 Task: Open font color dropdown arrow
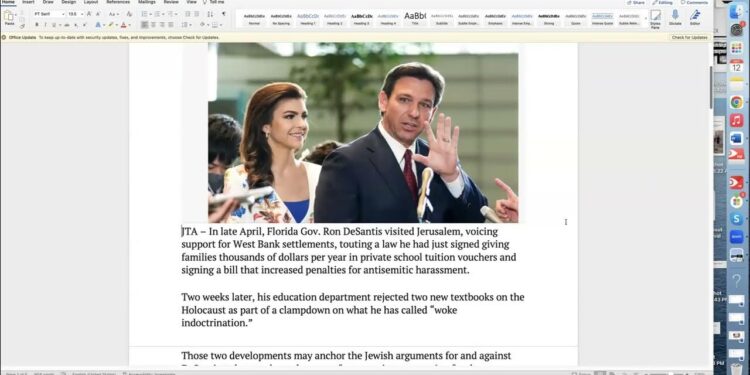(x=129, y=25)
